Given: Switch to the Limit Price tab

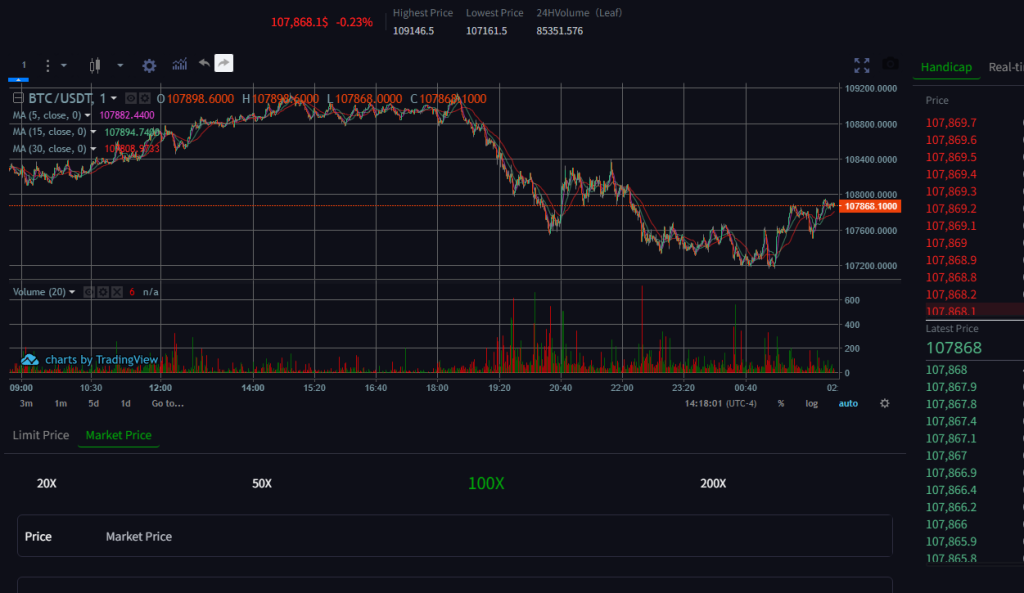Looking at the screenshot, I should coord(41,435).
